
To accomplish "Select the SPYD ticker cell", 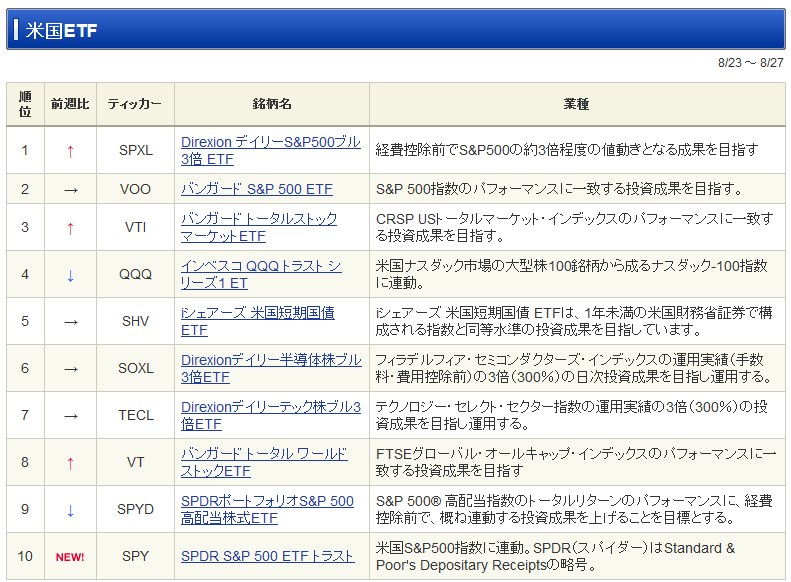I will (x=136, y=509).
